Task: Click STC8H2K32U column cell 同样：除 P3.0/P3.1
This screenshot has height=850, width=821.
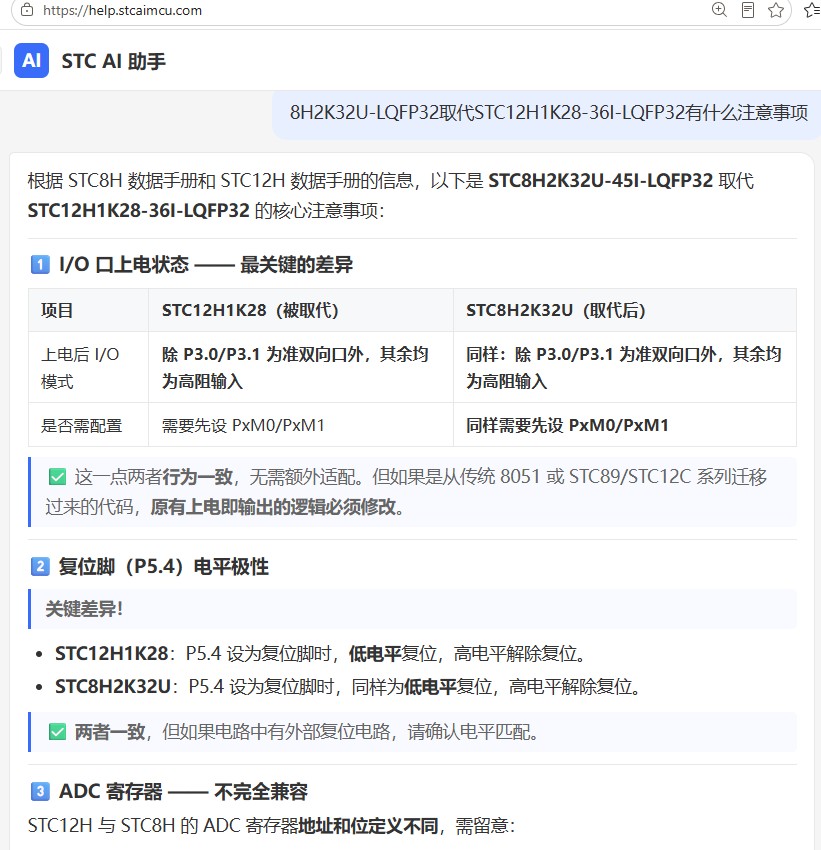Action: coord(624,368)
